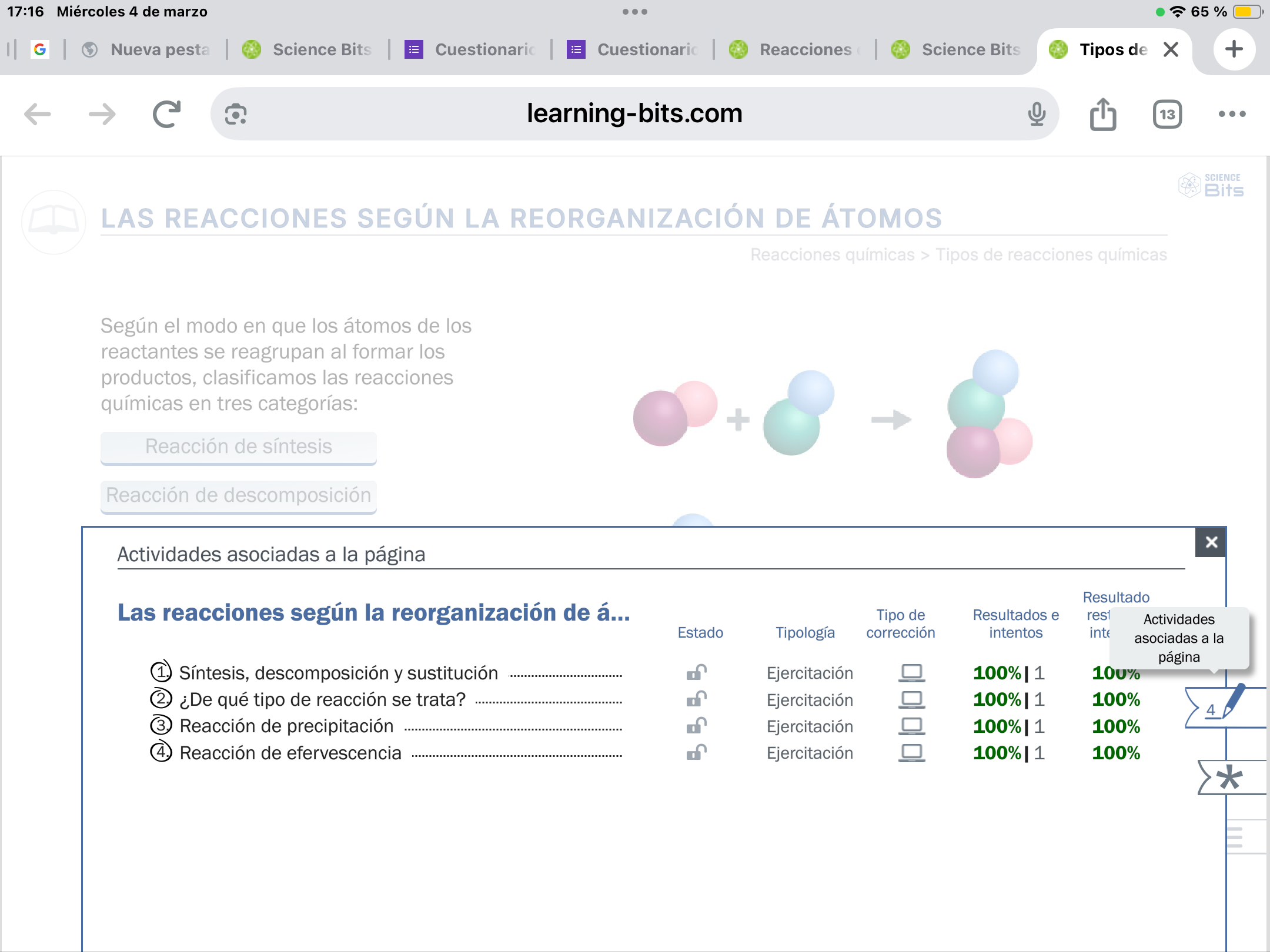Open the tab overview showing 13
Image resolution: width=1270 pixels, height=952 pixels.
tap(1167, 114)
